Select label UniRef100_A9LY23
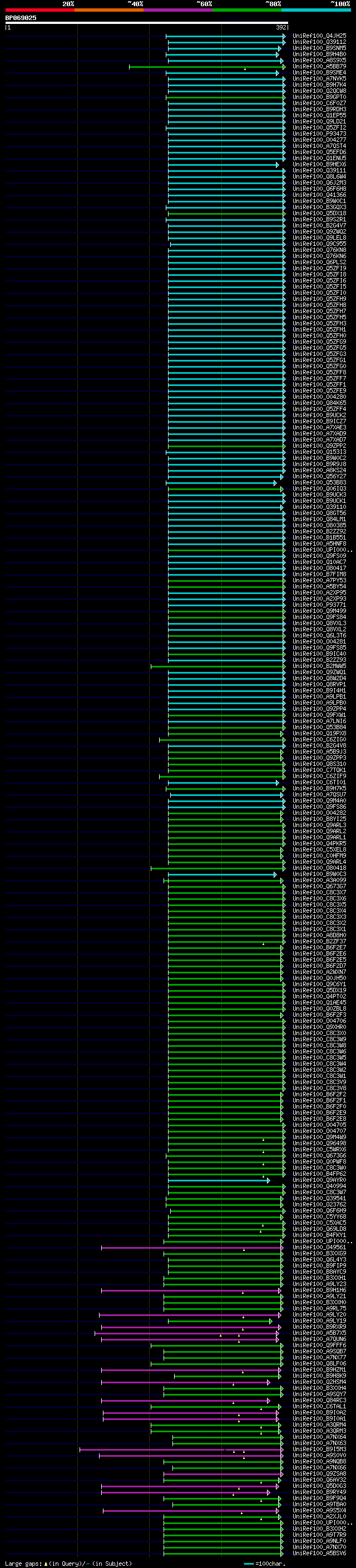This screenshot has height=1568, width=356. 319,1284
